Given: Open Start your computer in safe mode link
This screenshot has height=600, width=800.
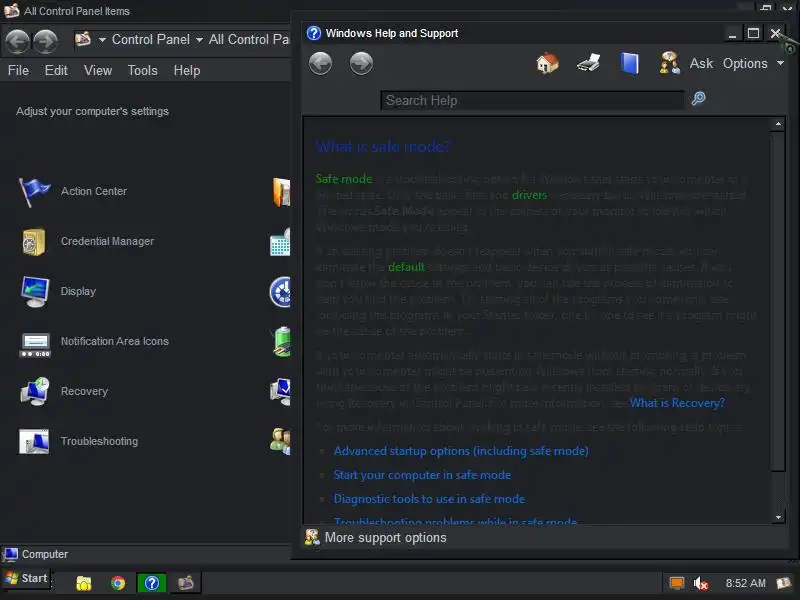Looking at the screenshot, I should pos(422,475).
